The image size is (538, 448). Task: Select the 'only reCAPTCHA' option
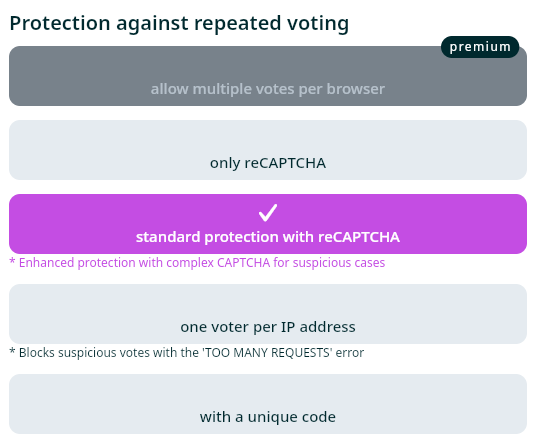(268, 150)
